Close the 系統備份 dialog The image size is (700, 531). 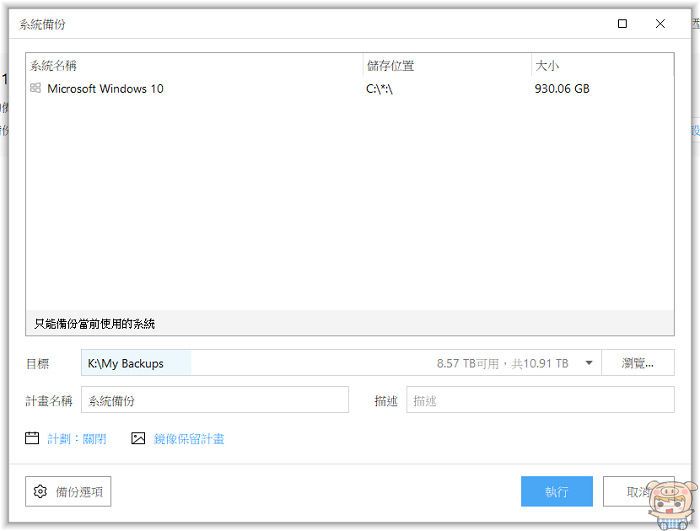pos(660,24)
